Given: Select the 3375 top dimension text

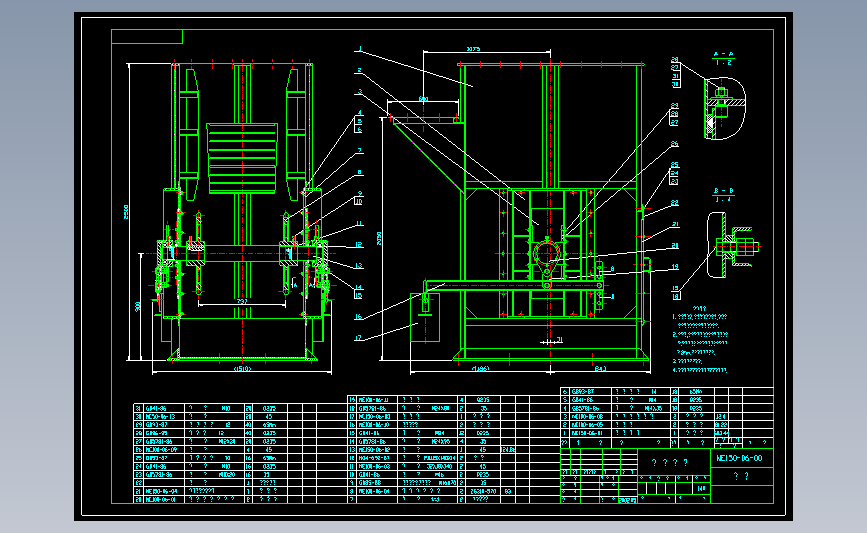Looking at the screenshot, I should (473, 49).
